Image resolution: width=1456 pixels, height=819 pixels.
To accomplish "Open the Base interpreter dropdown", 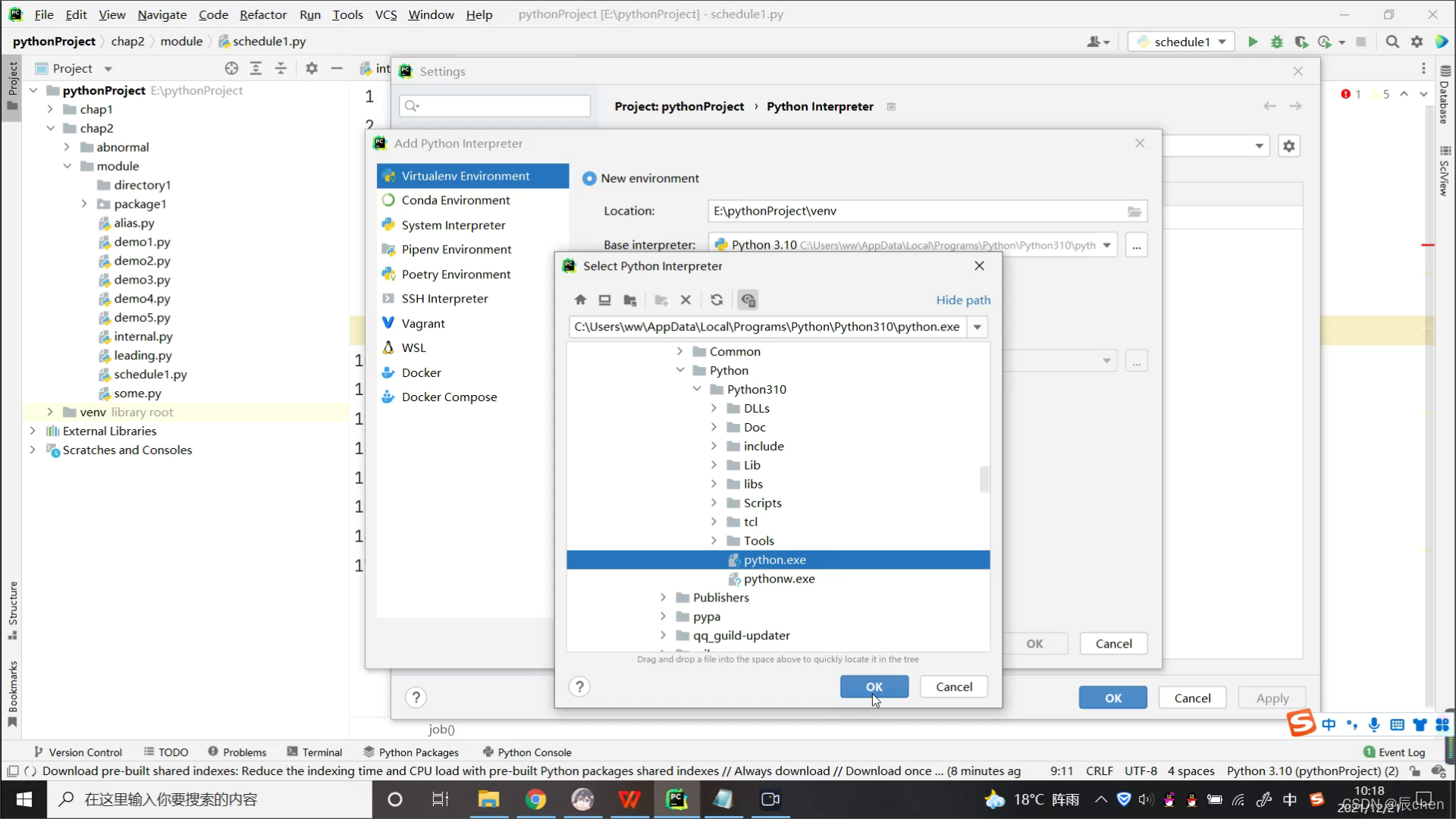I will point(1107,245).
